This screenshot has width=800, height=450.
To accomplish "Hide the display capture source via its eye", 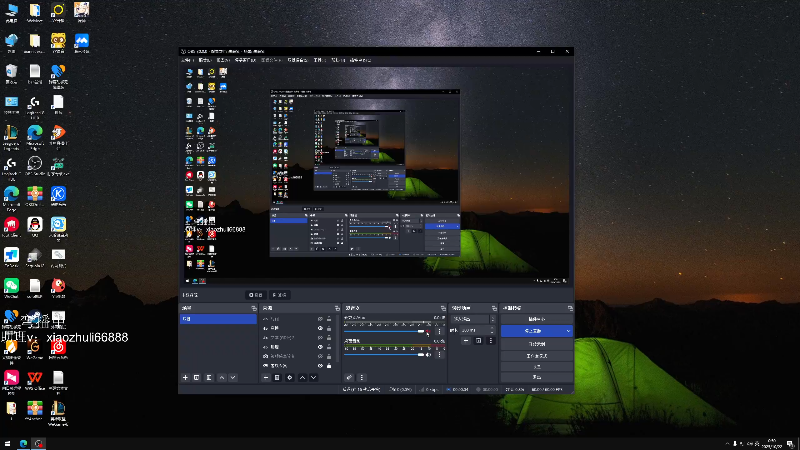I will pos(320,366).
